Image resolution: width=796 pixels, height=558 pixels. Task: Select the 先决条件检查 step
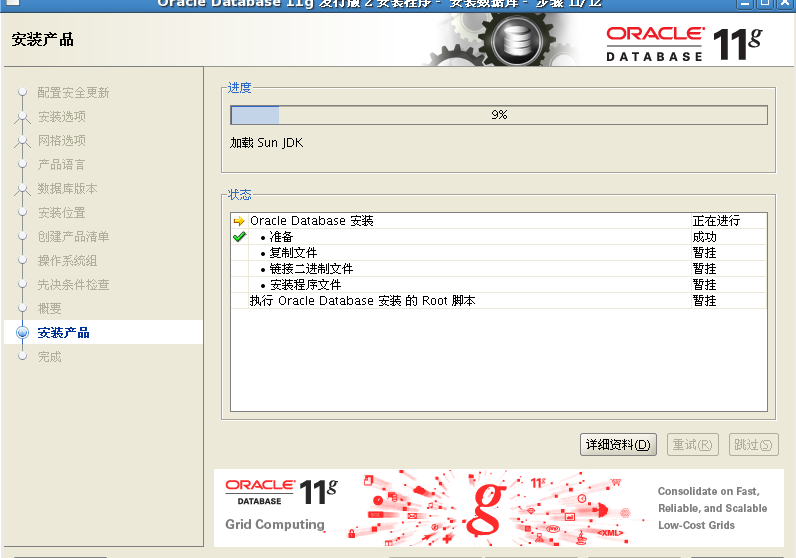coord(73,284)
